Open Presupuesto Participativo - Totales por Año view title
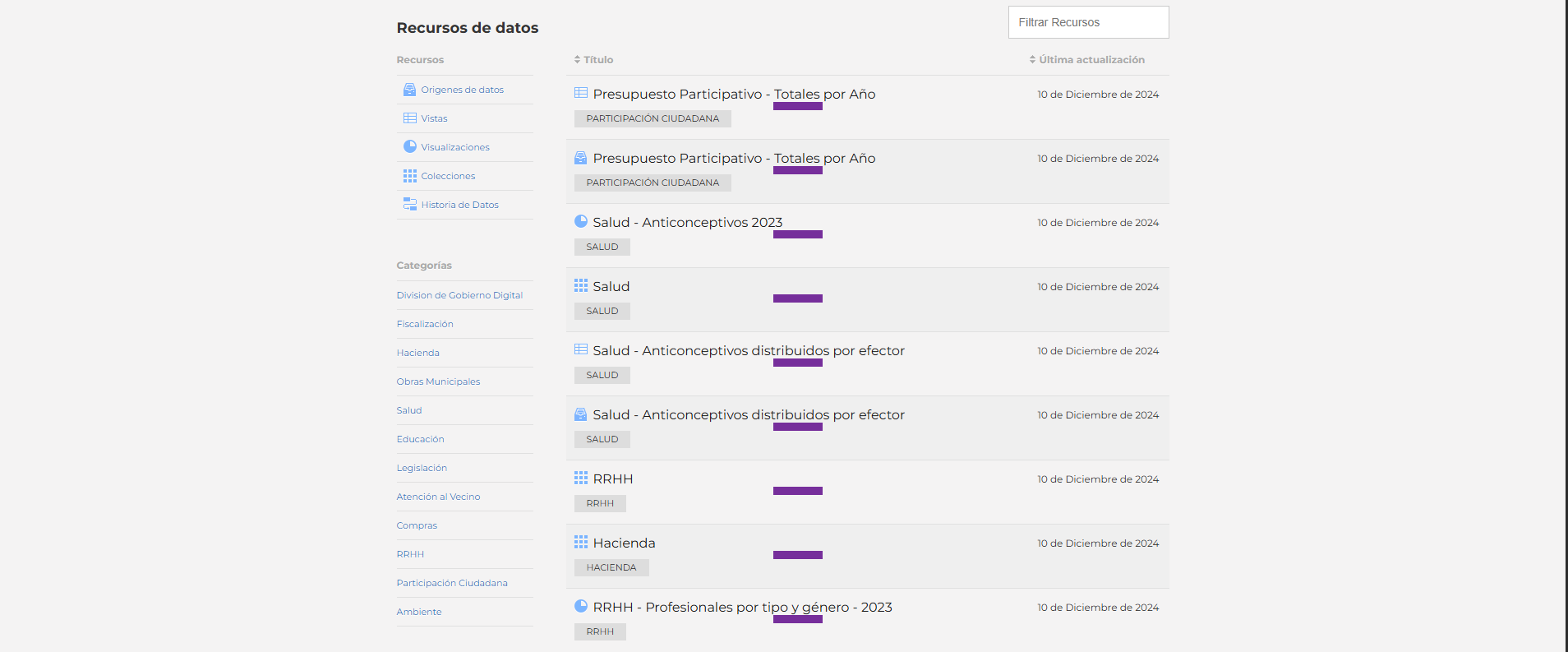Image resolution: width=1568 pixels, height=652 pixels. [x=734, y=94]
